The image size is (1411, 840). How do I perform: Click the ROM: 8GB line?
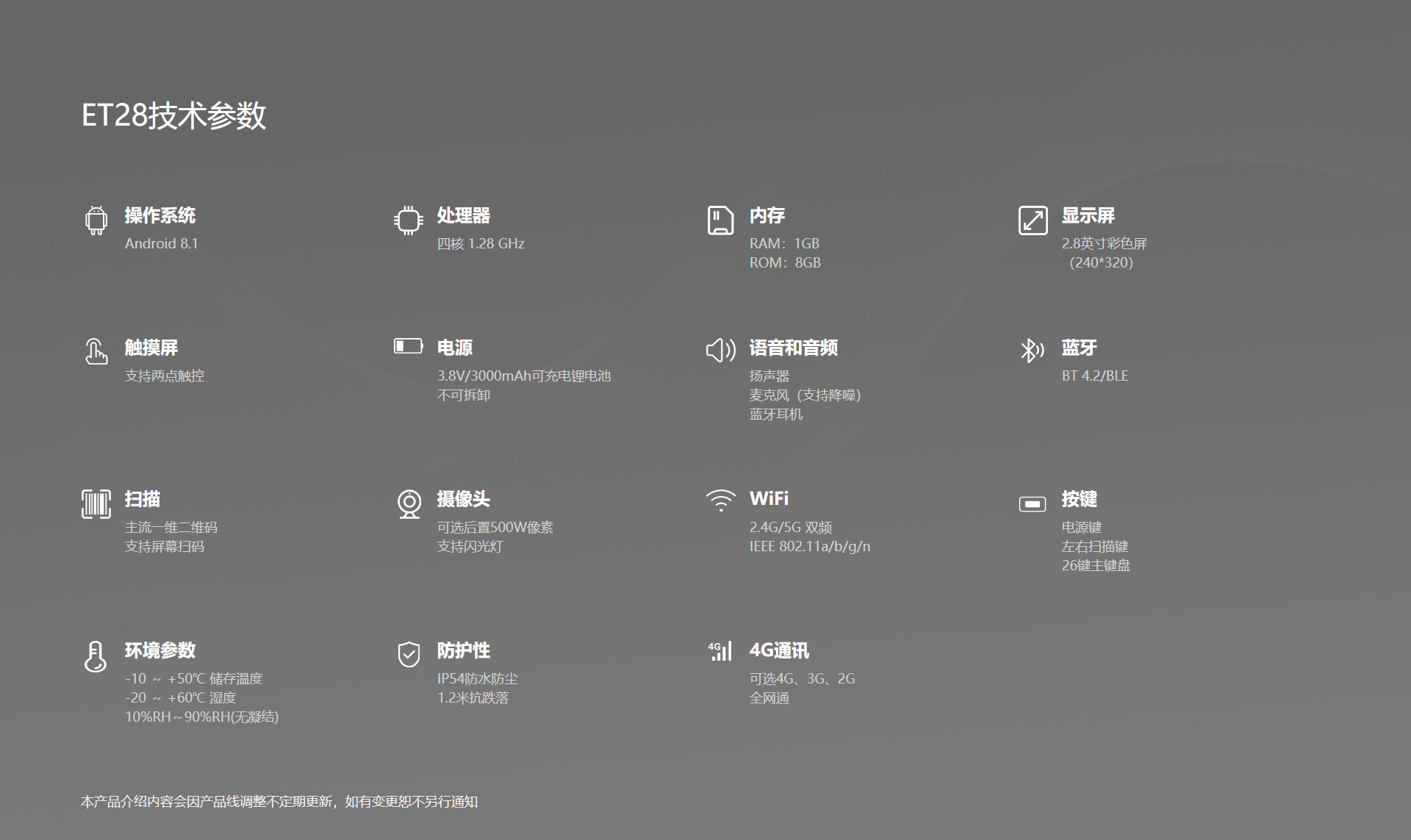click(785, 262)
